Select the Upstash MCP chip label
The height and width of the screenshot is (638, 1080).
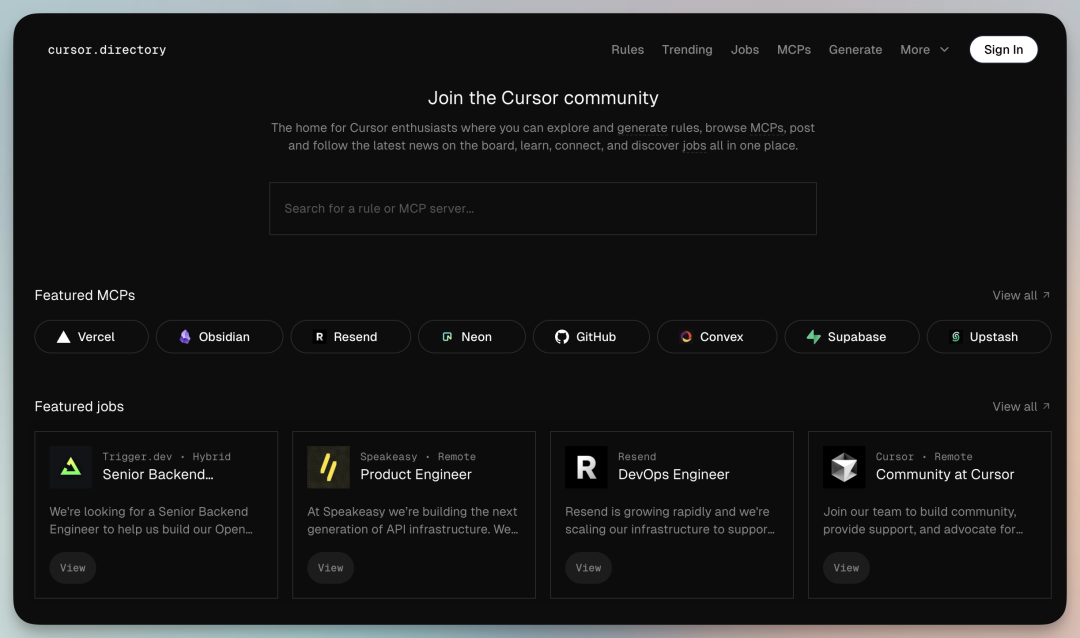point(993,337)
